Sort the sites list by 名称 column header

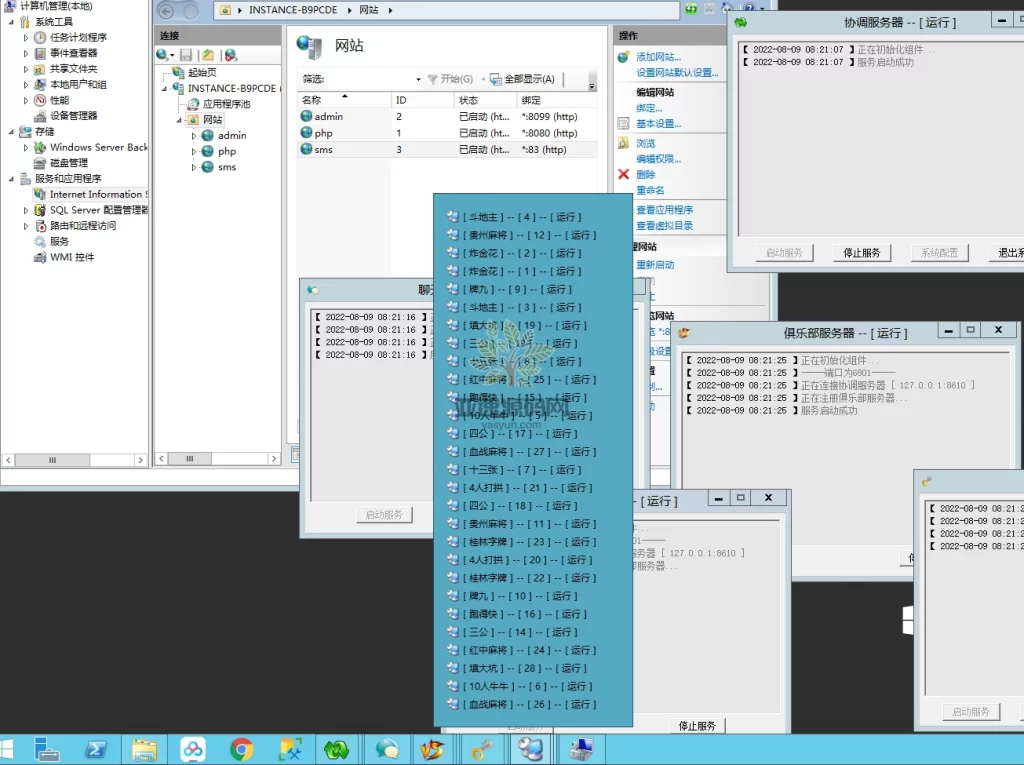point(312,100)
